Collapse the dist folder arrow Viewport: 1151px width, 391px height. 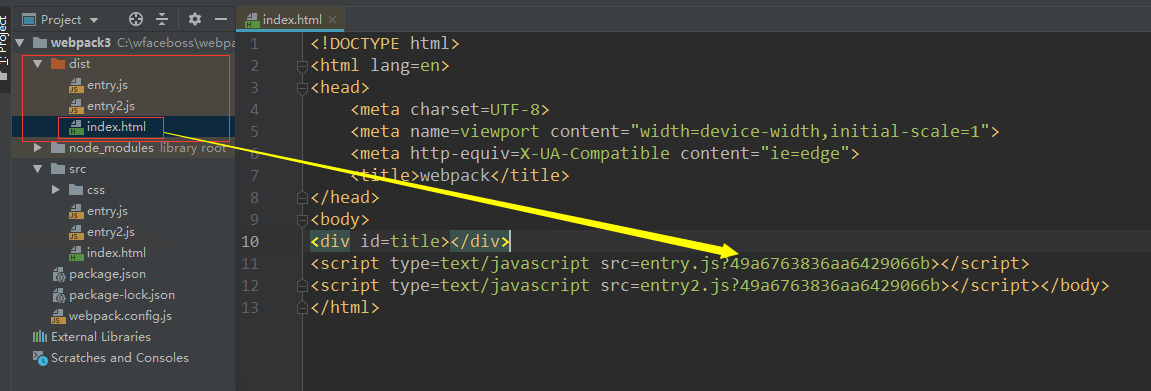(37, 64)
